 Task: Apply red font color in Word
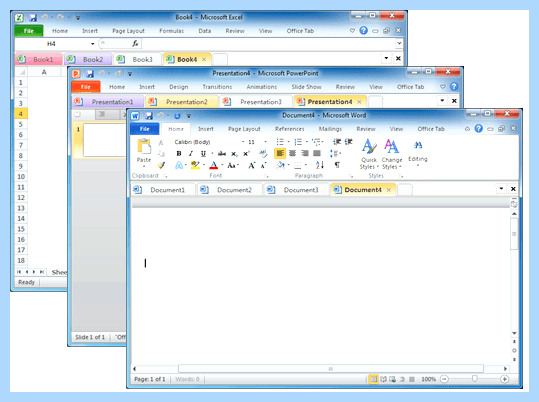pyautogui.click(x=213, y=165)
